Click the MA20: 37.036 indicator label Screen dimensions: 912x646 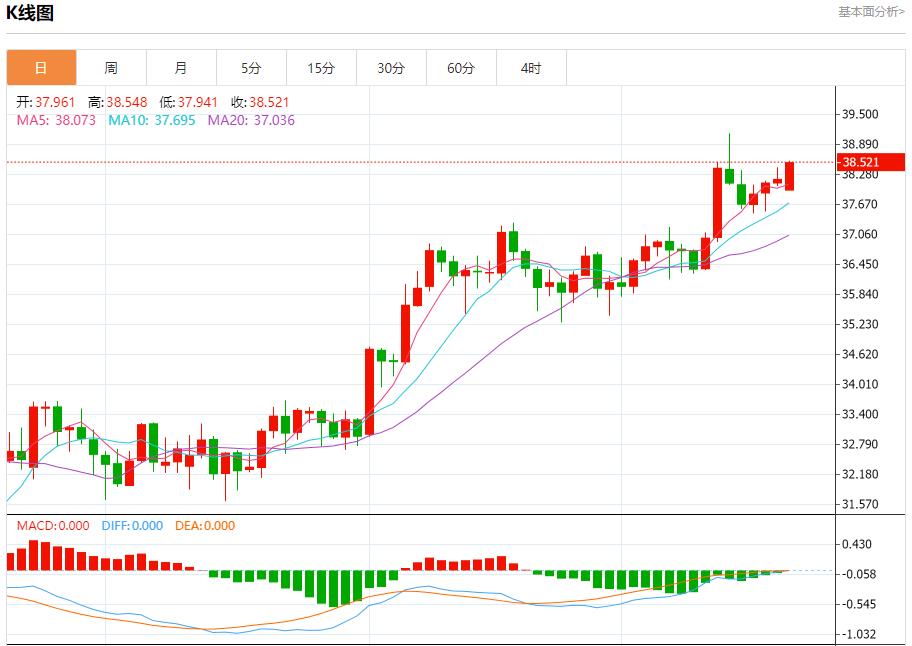click(251, 120)
